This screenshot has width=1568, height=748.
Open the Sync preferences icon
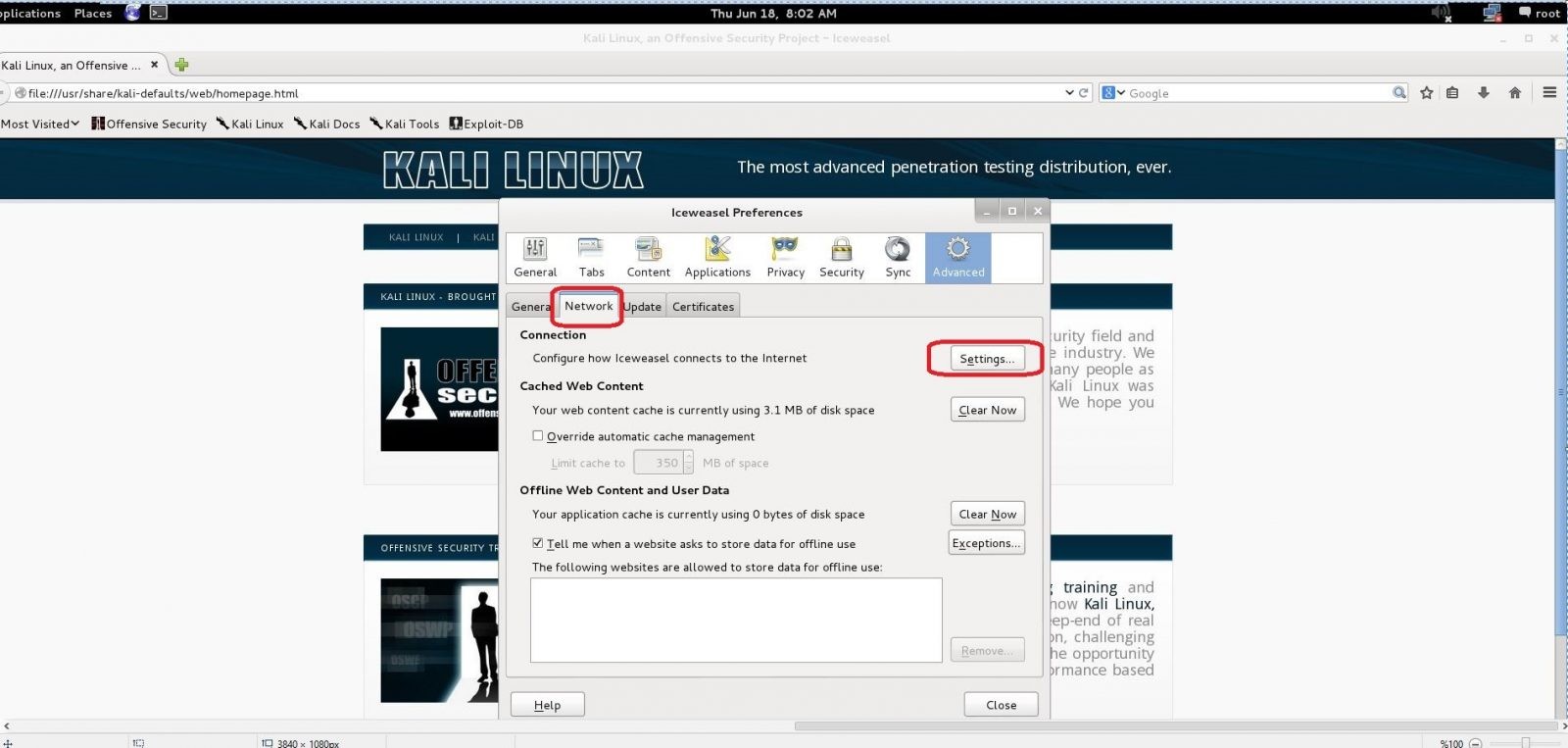pyautogui.click(x=898, y=258)
